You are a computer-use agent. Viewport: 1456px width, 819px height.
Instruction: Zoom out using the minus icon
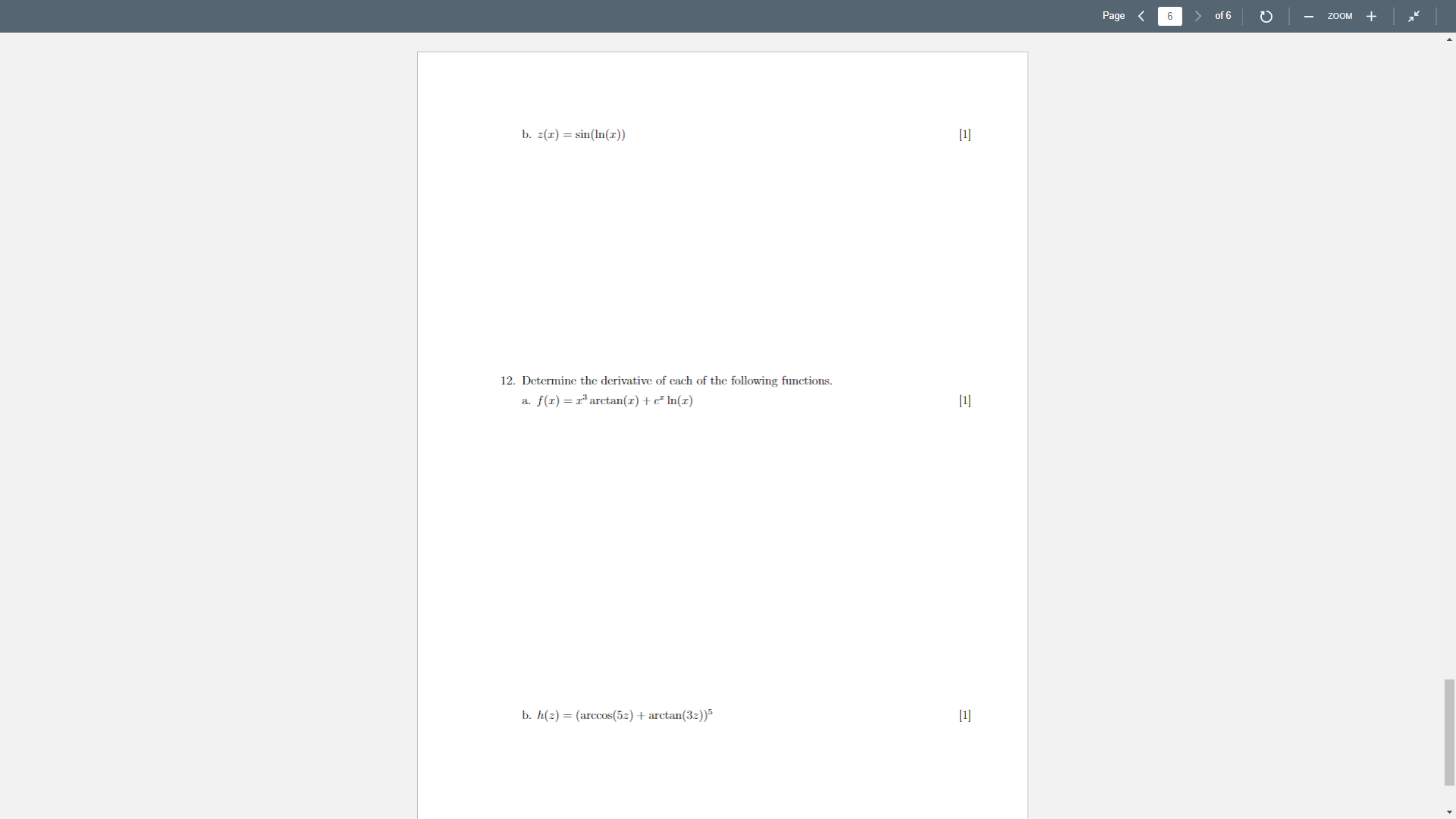point(1307,16)
